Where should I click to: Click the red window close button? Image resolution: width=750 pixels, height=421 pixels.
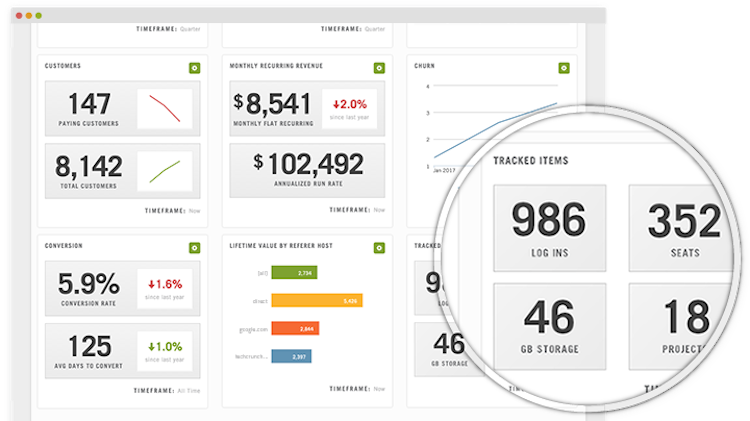(x=19, y=16)
